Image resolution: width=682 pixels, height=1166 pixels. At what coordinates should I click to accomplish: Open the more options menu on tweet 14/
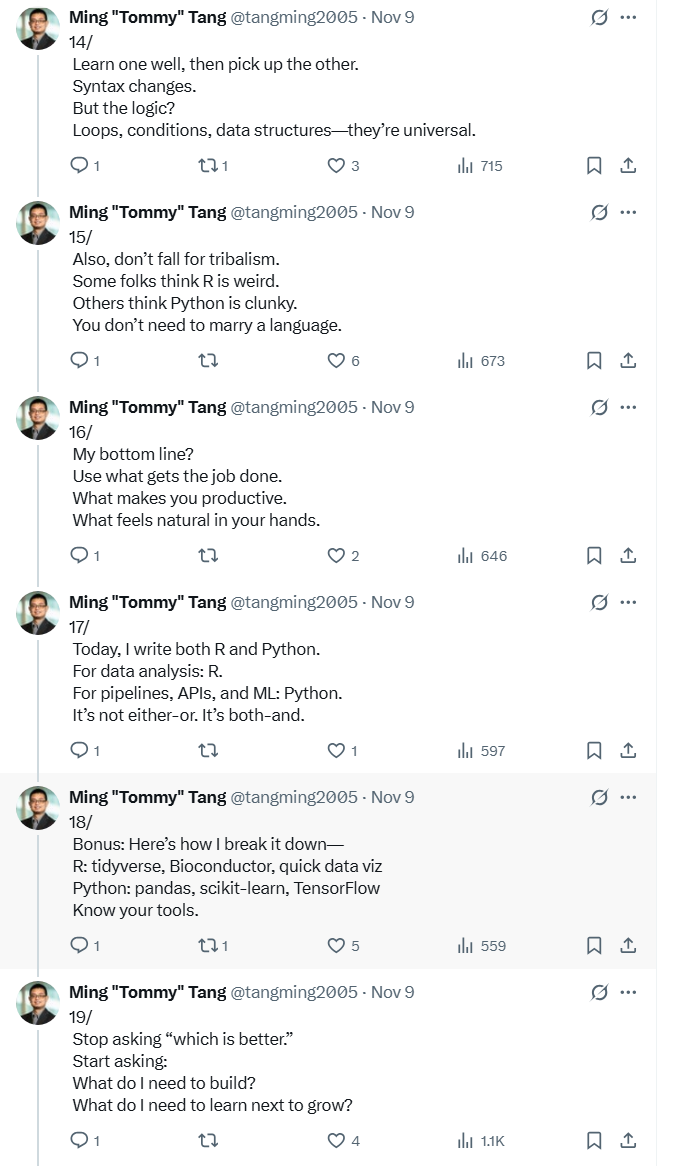[628, 17]
